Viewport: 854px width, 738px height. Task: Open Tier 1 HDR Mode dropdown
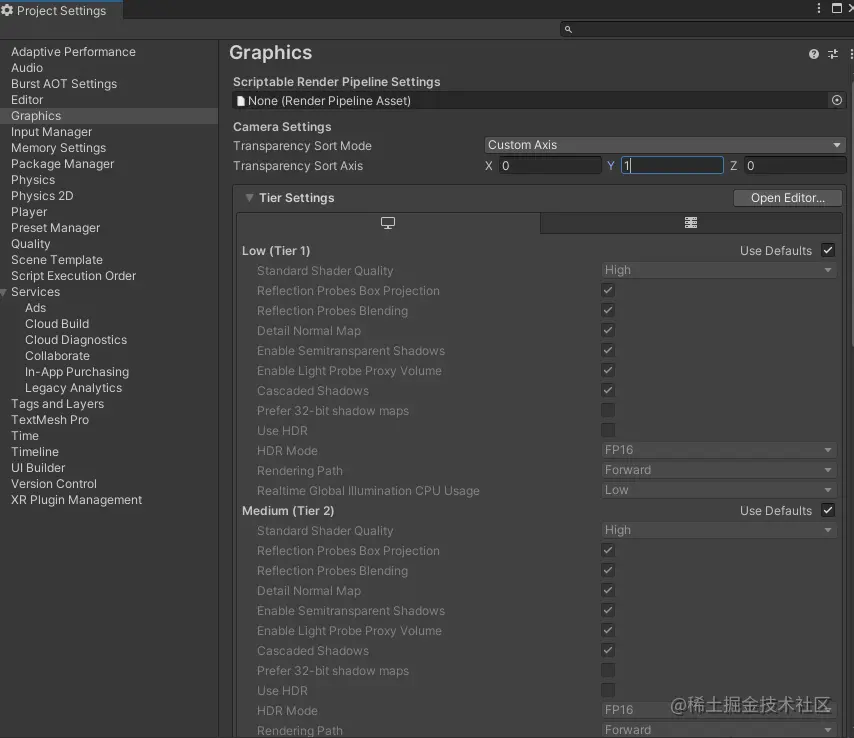tap(718, 450)
